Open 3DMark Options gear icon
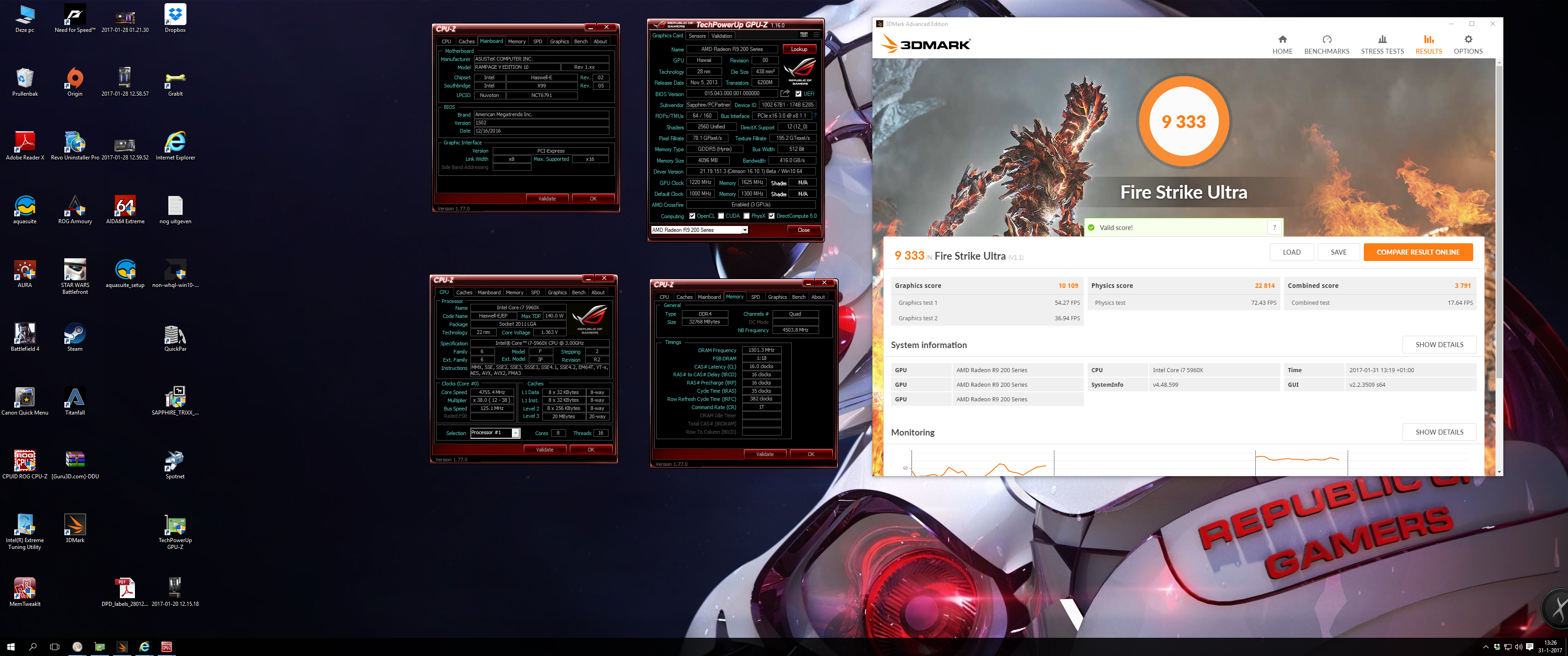This screenshot has height=656, width=1568. 1468,39
